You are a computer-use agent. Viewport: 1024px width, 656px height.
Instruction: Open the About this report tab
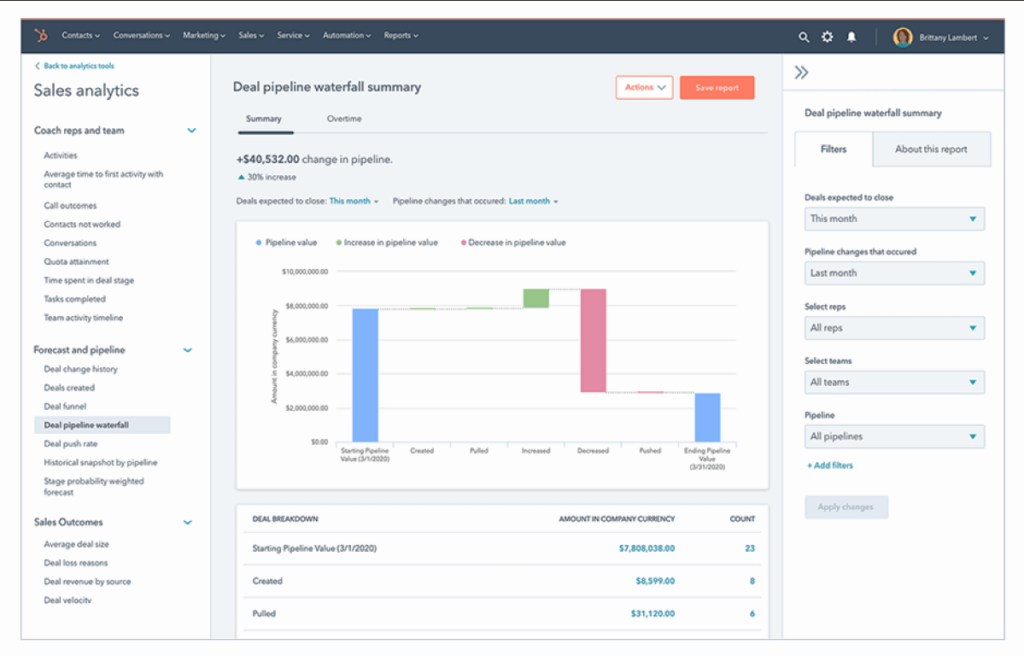[931, 149]
